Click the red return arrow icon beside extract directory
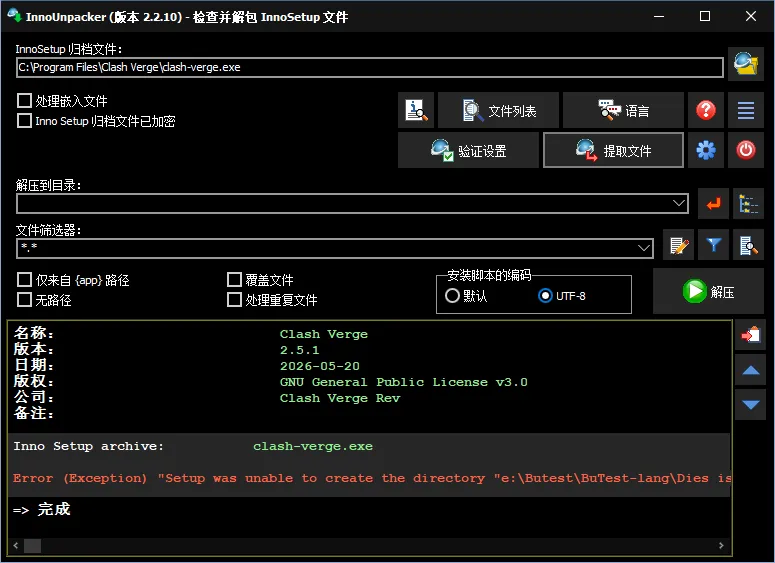Screen dimensions: 775x563 713,204
